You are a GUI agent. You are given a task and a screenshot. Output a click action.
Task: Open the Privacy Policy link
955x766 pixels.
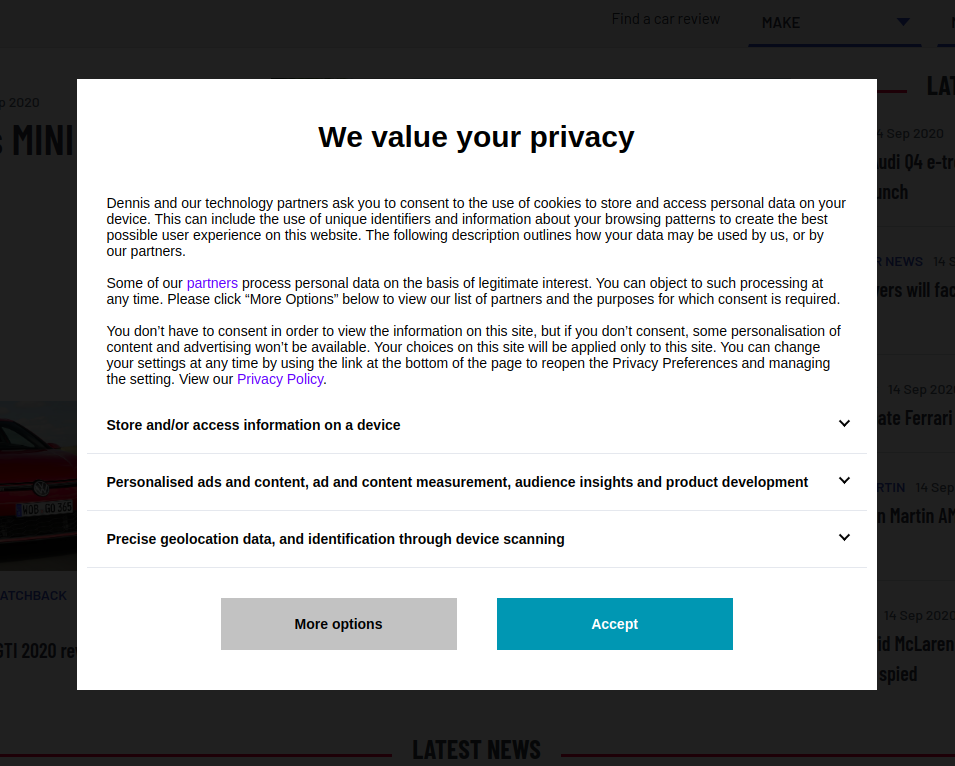click(x=280, y=379)
